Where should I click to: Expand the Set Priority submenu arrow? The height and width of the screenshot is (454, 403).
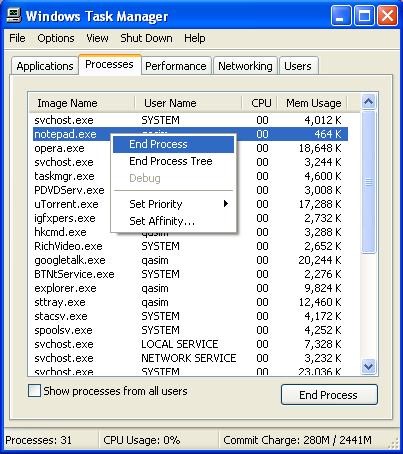click(226, 204)
